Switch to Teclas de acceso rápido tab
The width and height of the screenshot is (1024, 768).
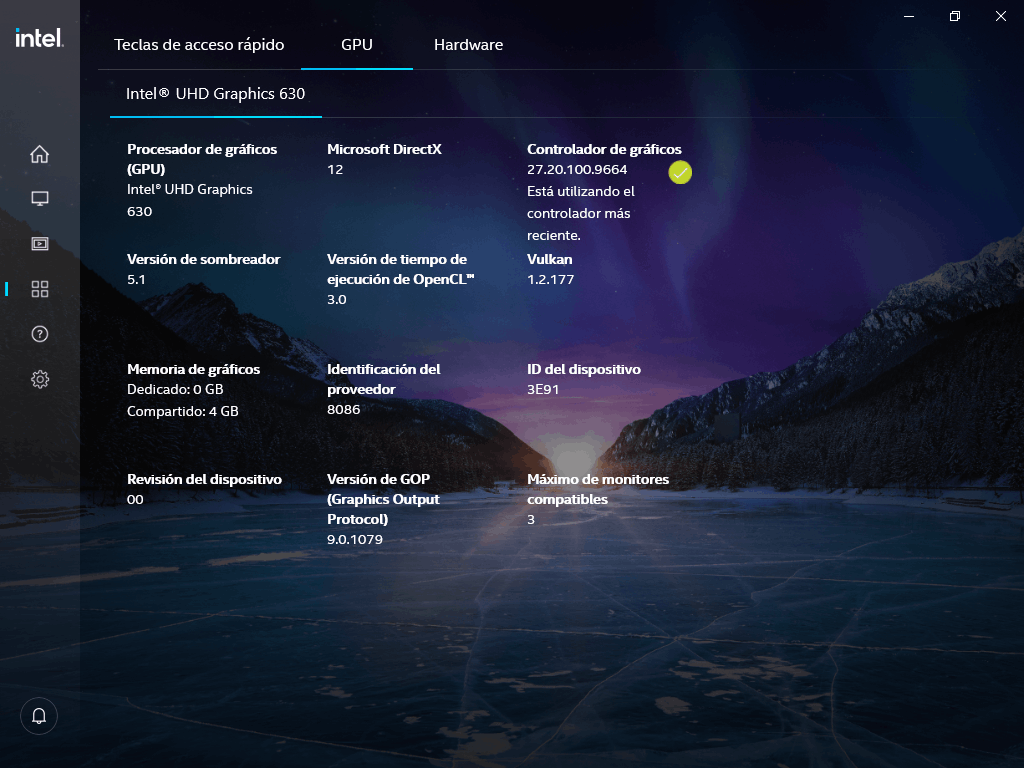(199, 44)
